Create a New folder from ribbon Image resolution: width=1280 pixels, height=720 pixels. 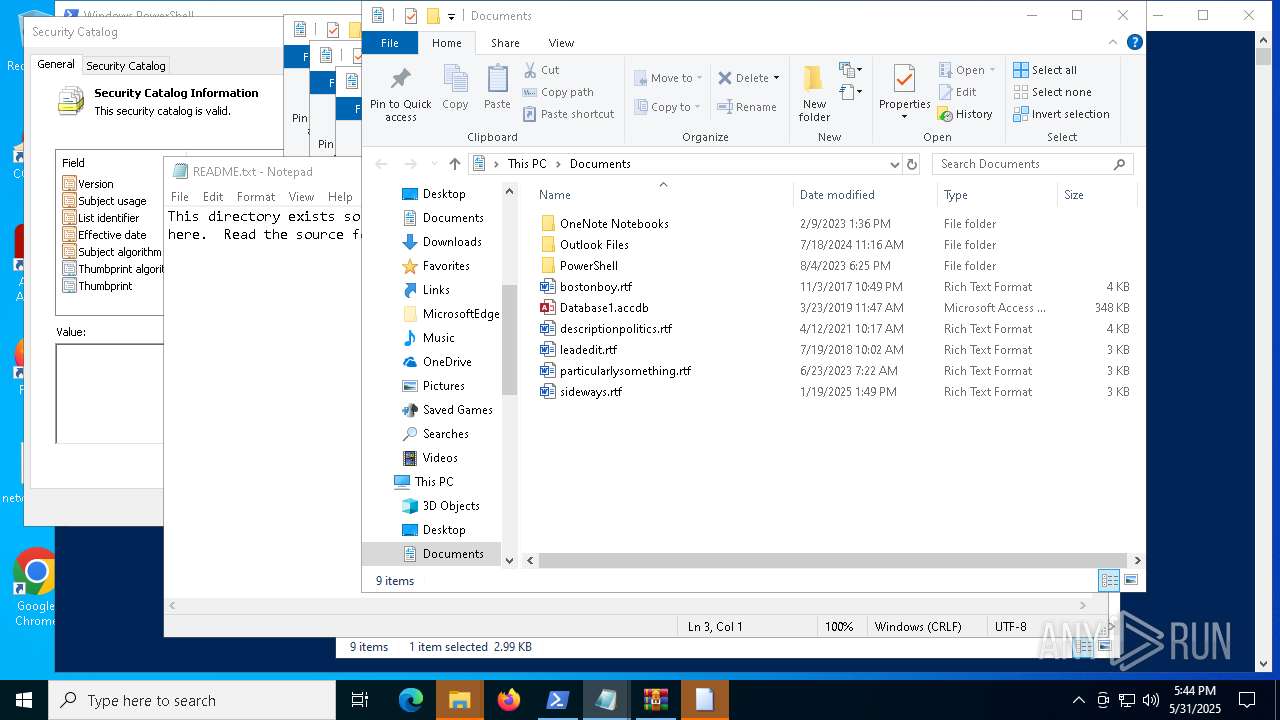[814, 93]
